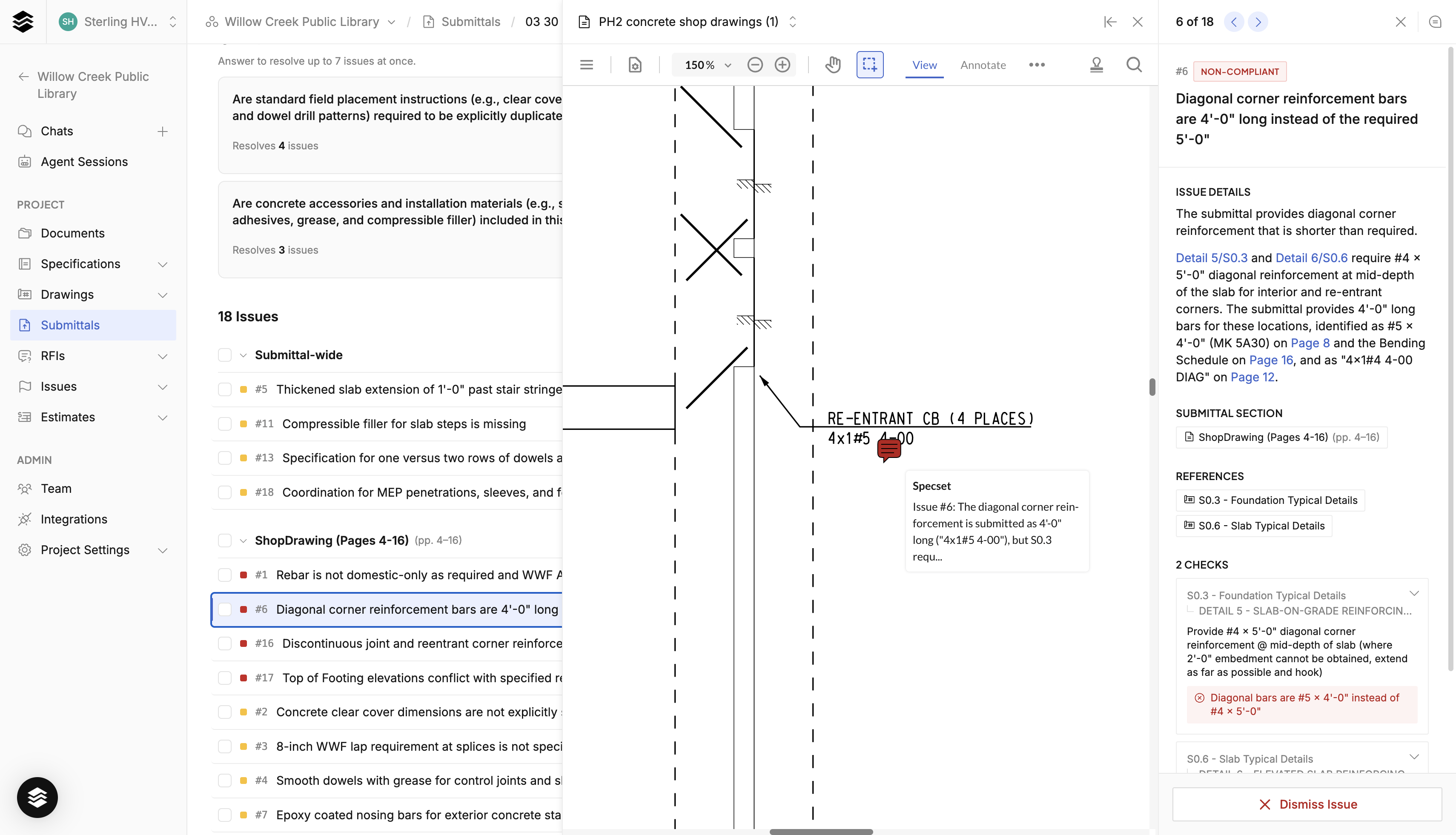Expand RFIs in sidebar
1456x835 pixels.
tap(162, 356)
